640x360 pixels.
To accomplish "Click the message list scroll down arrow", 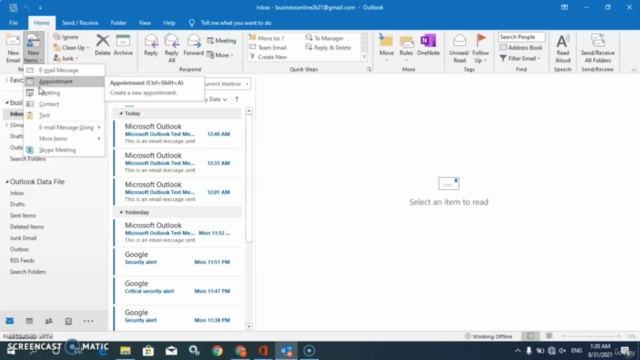I will pyautogui.click(x=249, y=327).
